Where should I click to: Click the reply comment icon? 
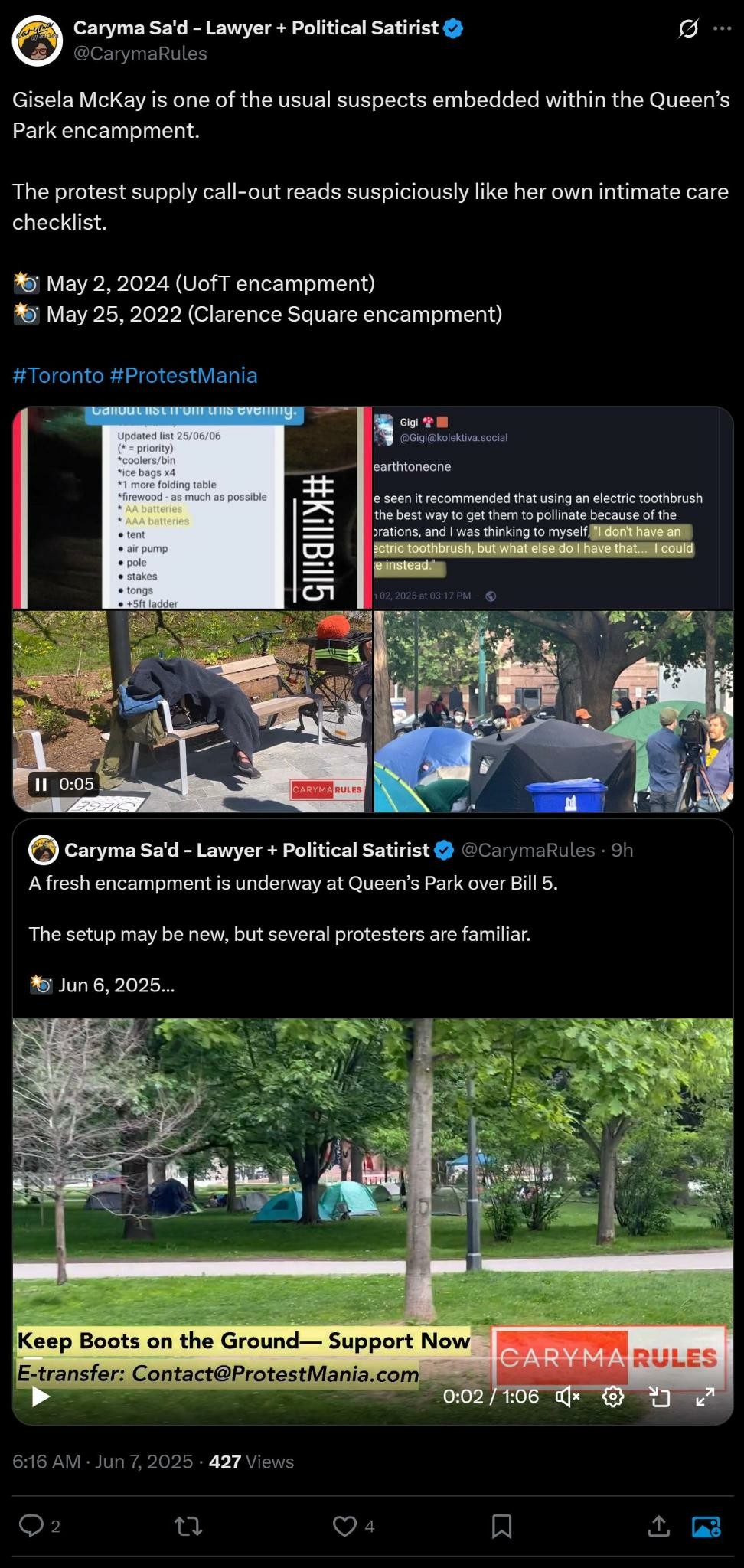[x=31, y=1527]
